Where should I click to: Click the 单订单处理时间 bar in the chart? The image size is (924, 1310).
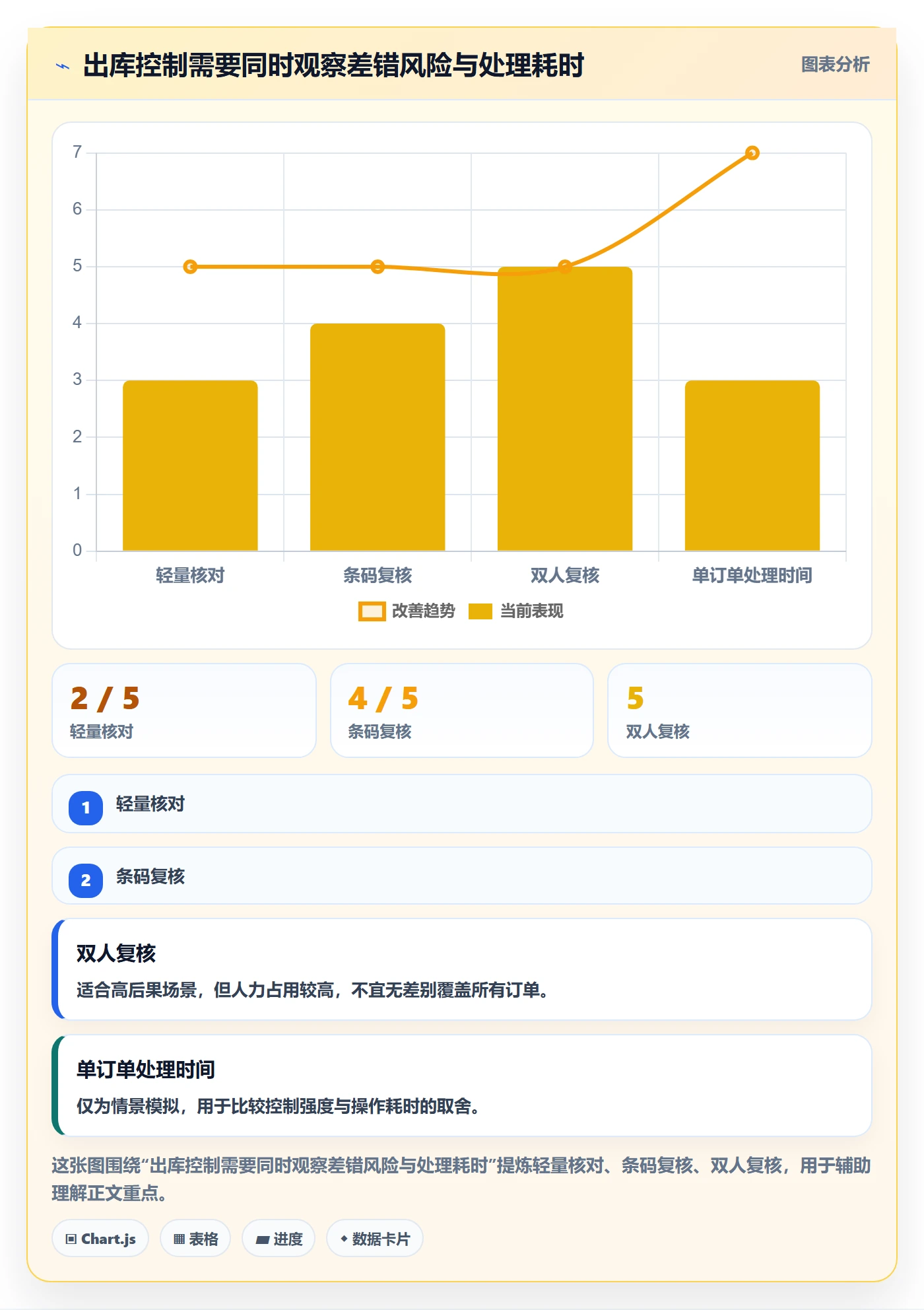tap(752, 465)
